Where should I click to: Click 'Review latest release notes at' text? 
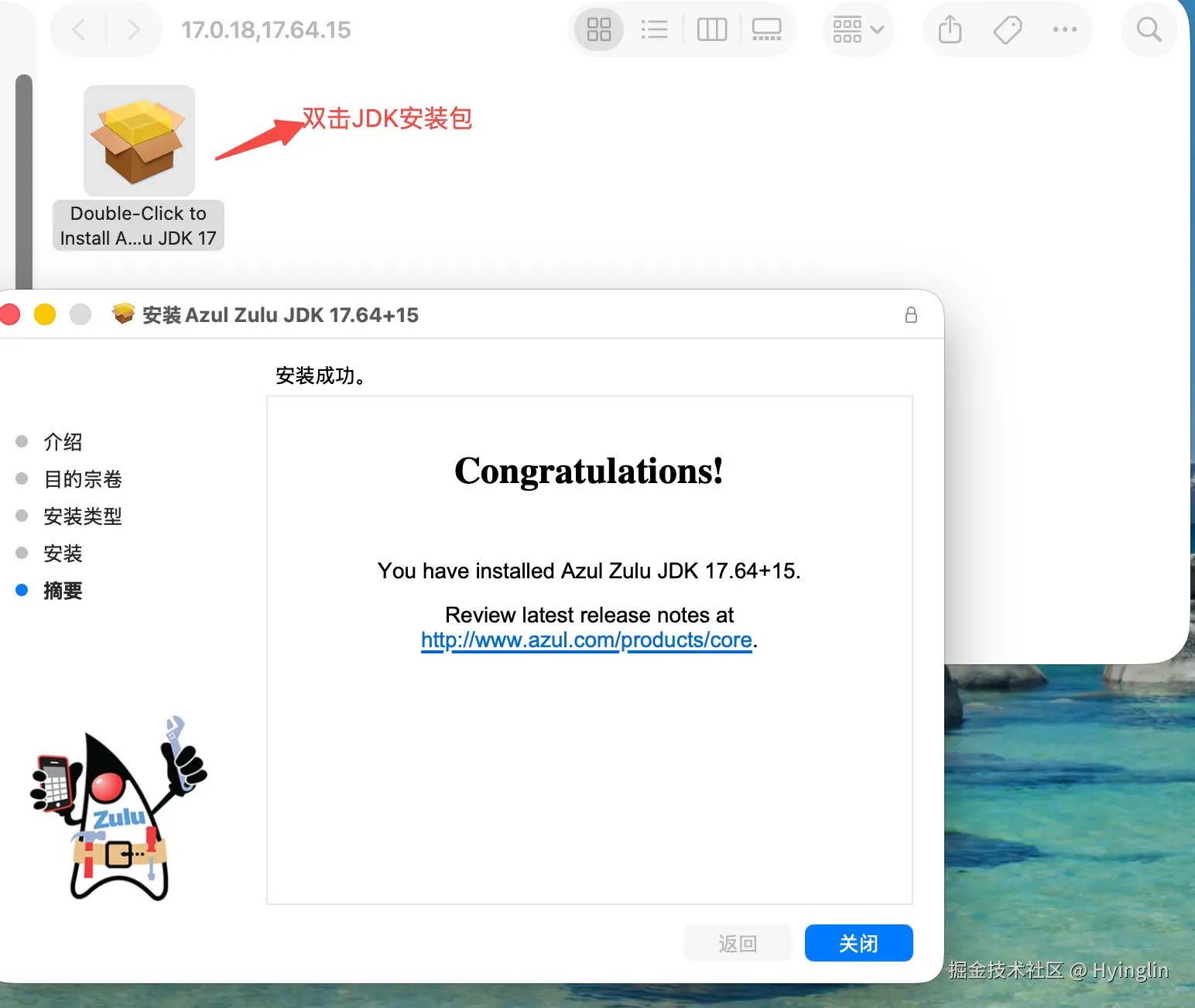coord(589,615)
